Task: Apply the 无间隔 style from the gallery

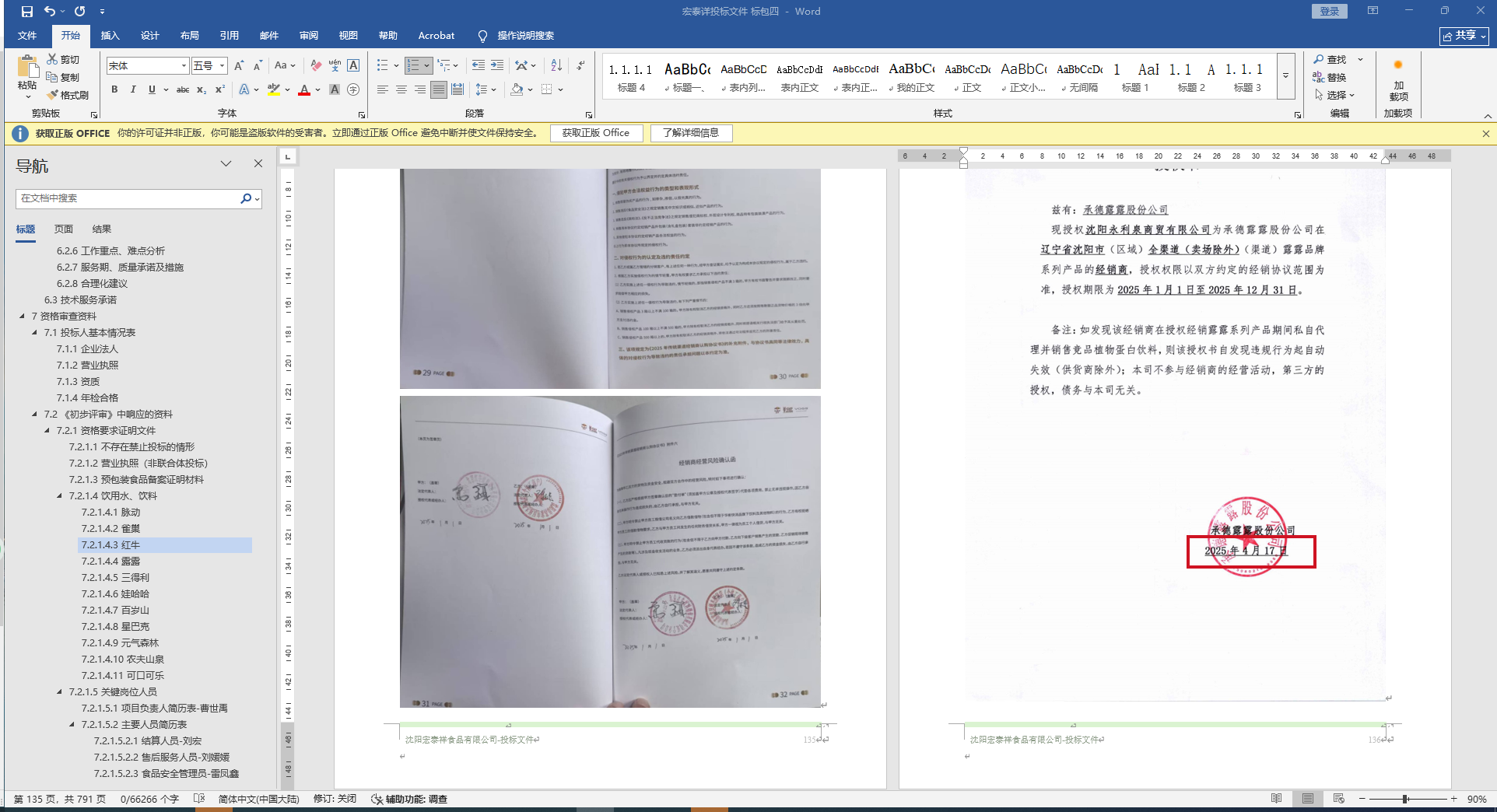Action: click(1079, 77)
